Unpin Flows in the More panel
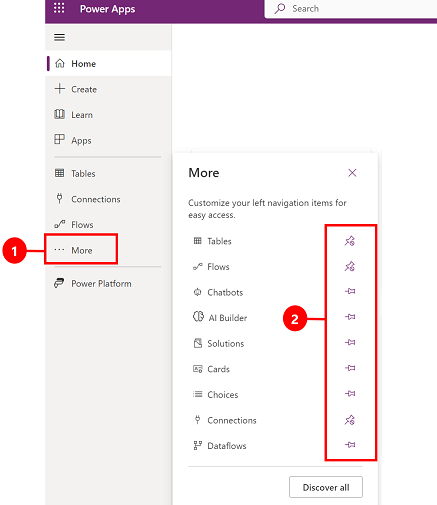The width and height of the screenshot is (437, 505). (350, 266)
